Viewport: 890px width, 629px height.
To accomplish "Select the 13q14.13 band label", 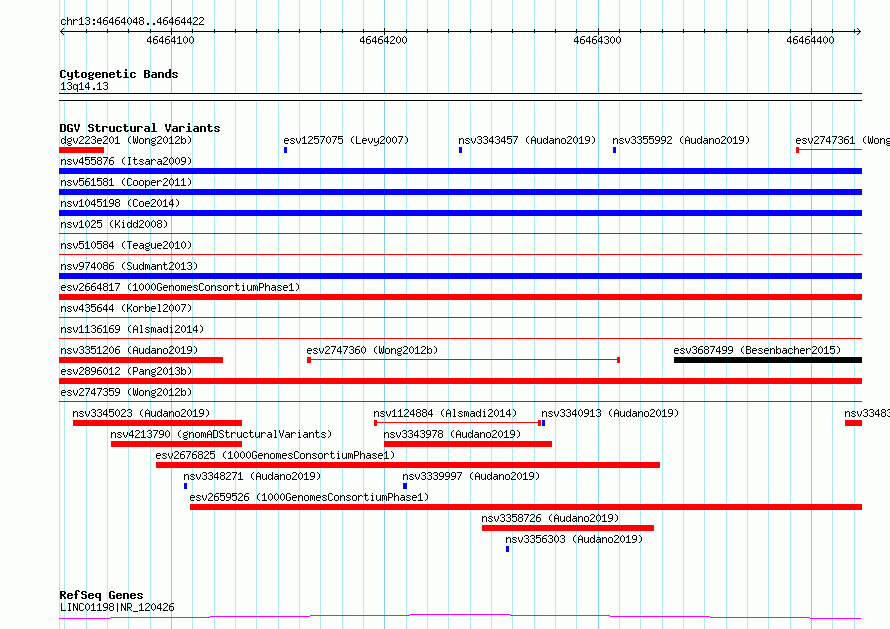I will (x=84, y=86).
